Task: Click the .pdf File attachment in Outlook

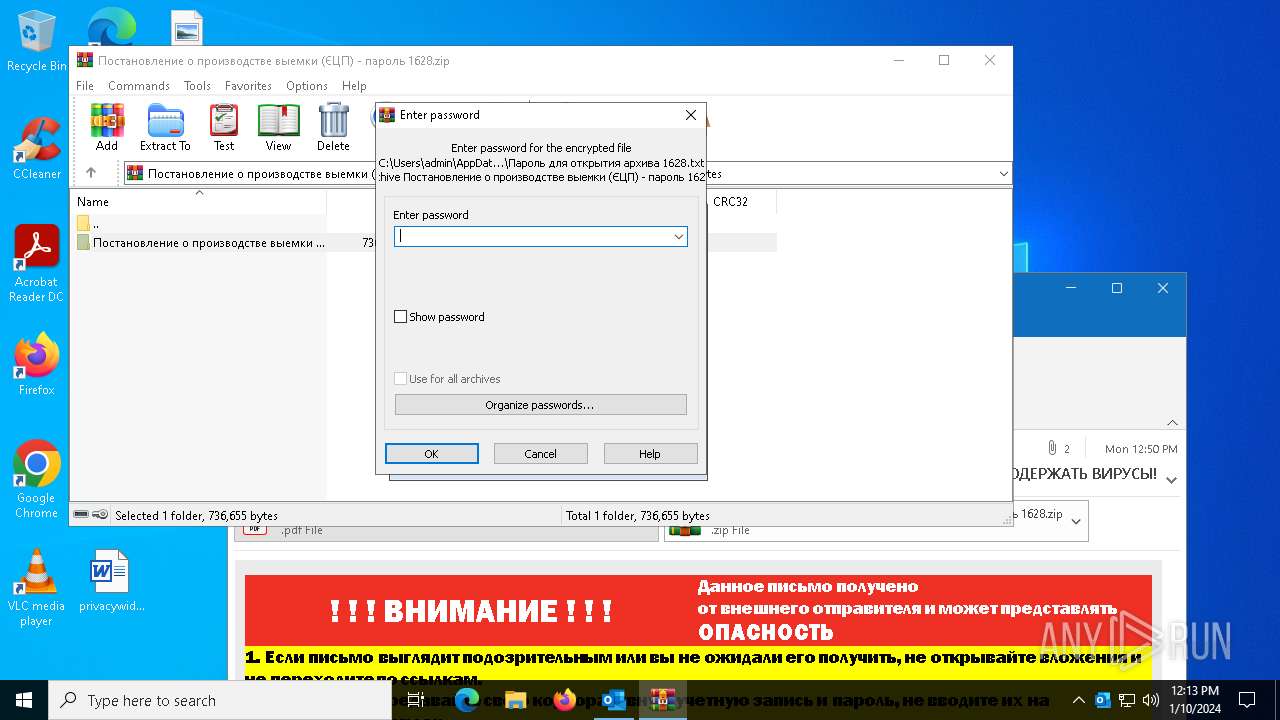Action: click(446, 531)
